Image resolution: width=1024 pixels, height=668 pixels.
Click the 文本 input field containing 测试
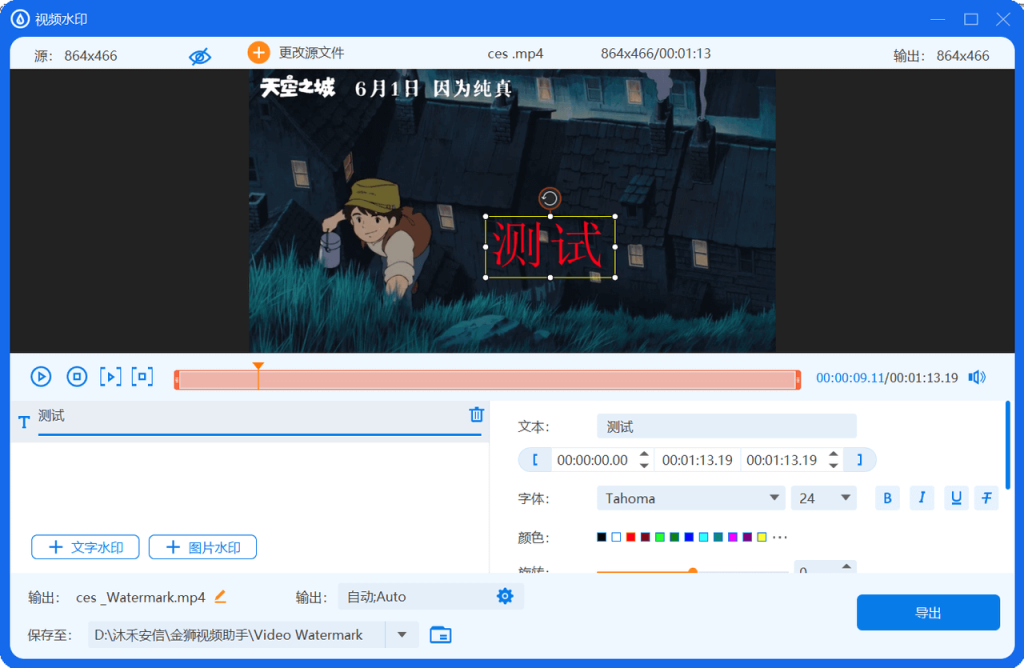[x=726, y=426]
